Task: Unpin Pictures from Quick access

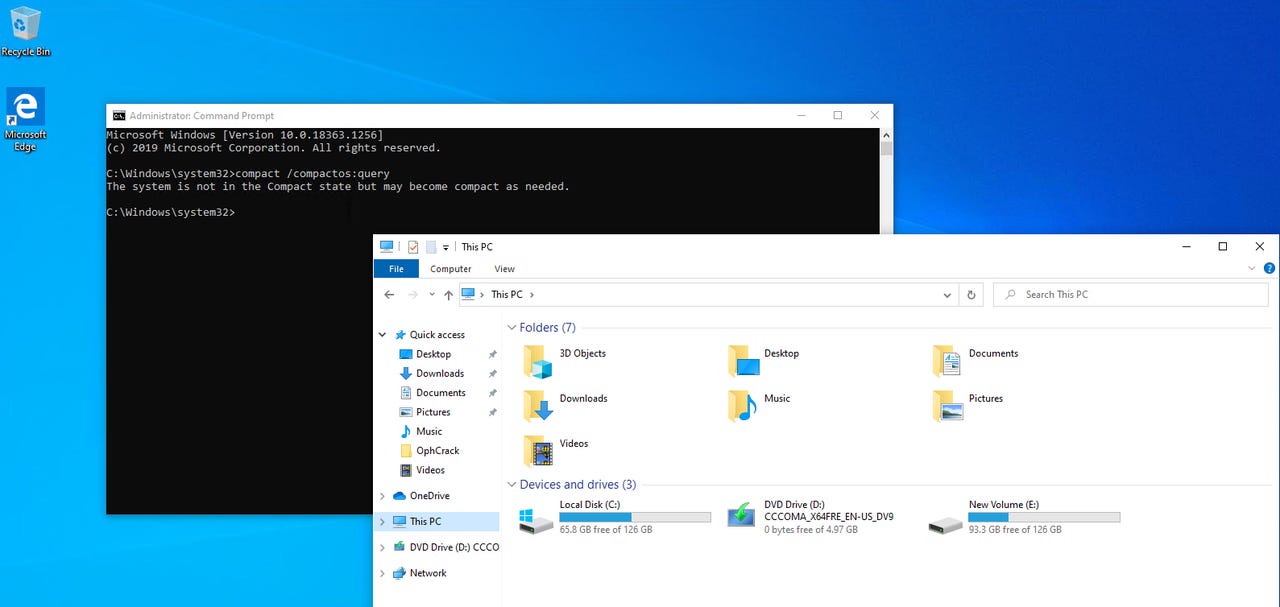Action: [x=491, y=412]
